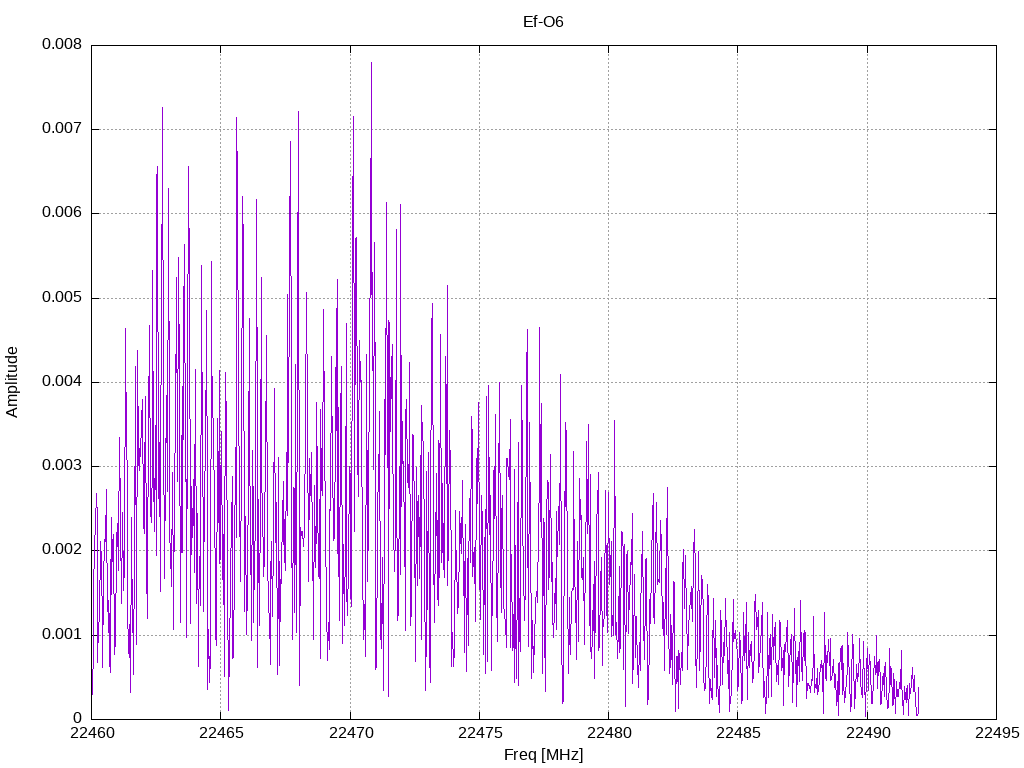The image size is (1024, 768).
Task: Click the 22490 x-axis tick label
Action: 868,733
